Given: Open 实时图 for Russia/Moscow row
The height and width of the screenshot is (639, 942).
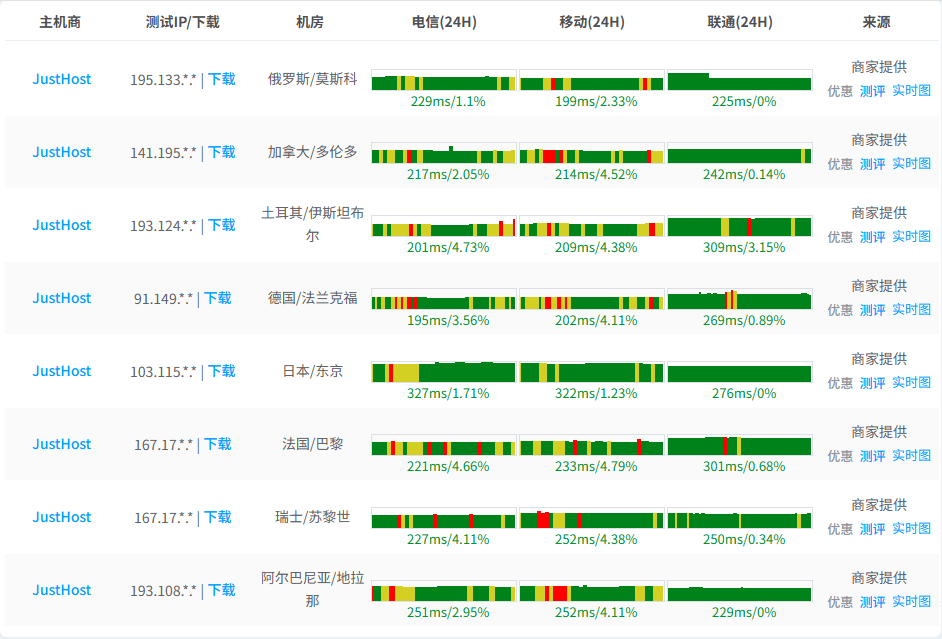Looking at the screenshot, I should click(911, 91).
